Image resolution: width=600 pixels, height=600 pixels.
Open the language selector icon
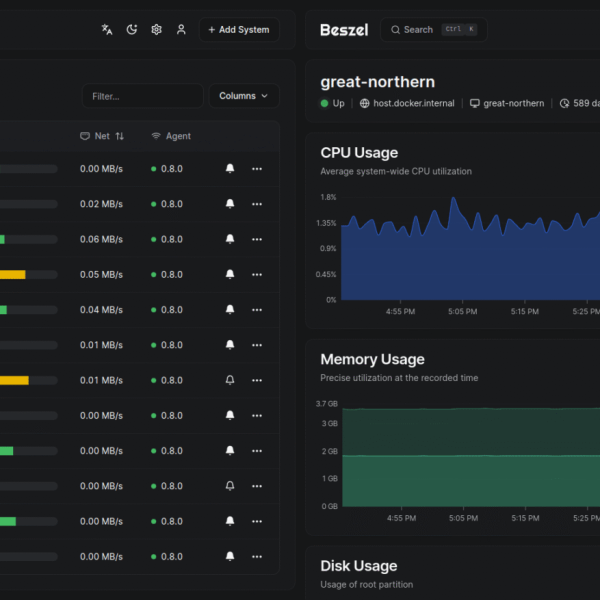pyautogui.click(x=107, y=29)
